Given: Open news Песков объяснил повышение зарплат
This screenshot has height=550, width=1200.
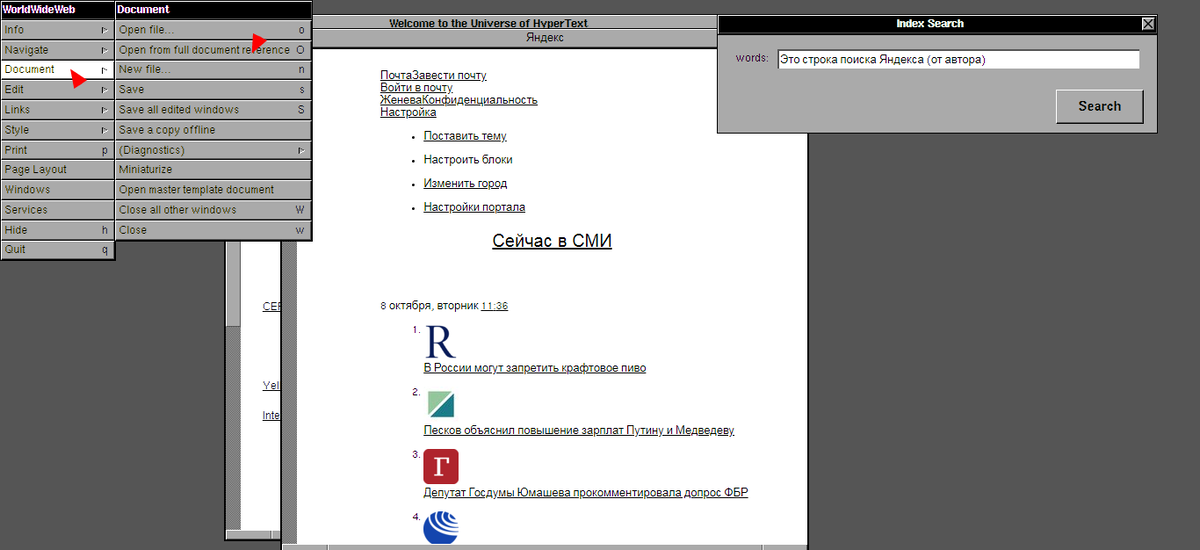Looking at the screenshot, I should 579,431.
